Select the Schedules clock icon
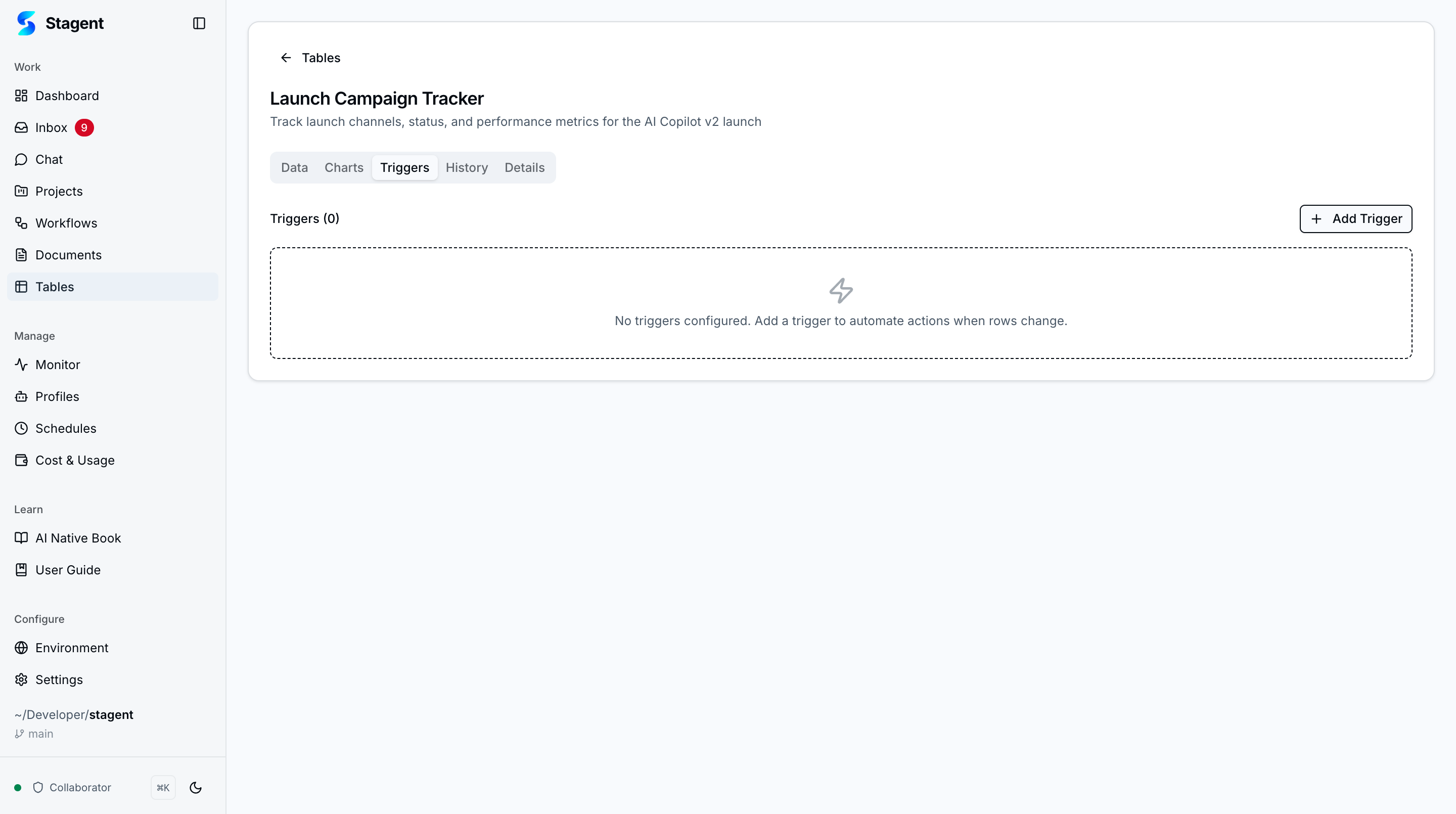 coord(21,428)
